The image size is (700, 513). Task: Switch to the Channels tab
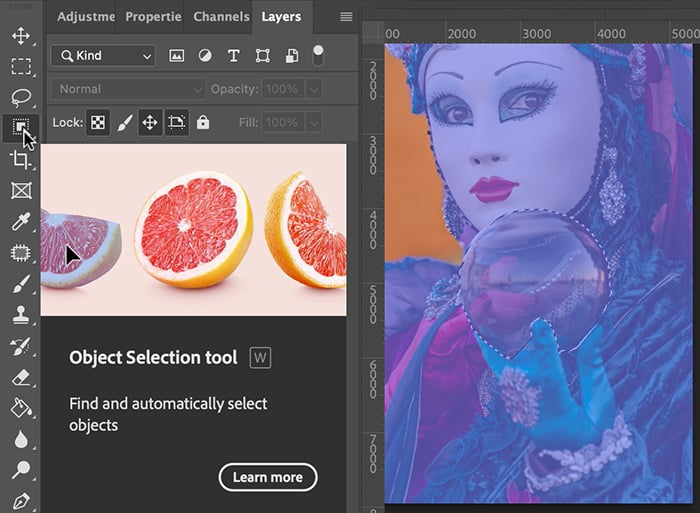[x=221, y=17]
